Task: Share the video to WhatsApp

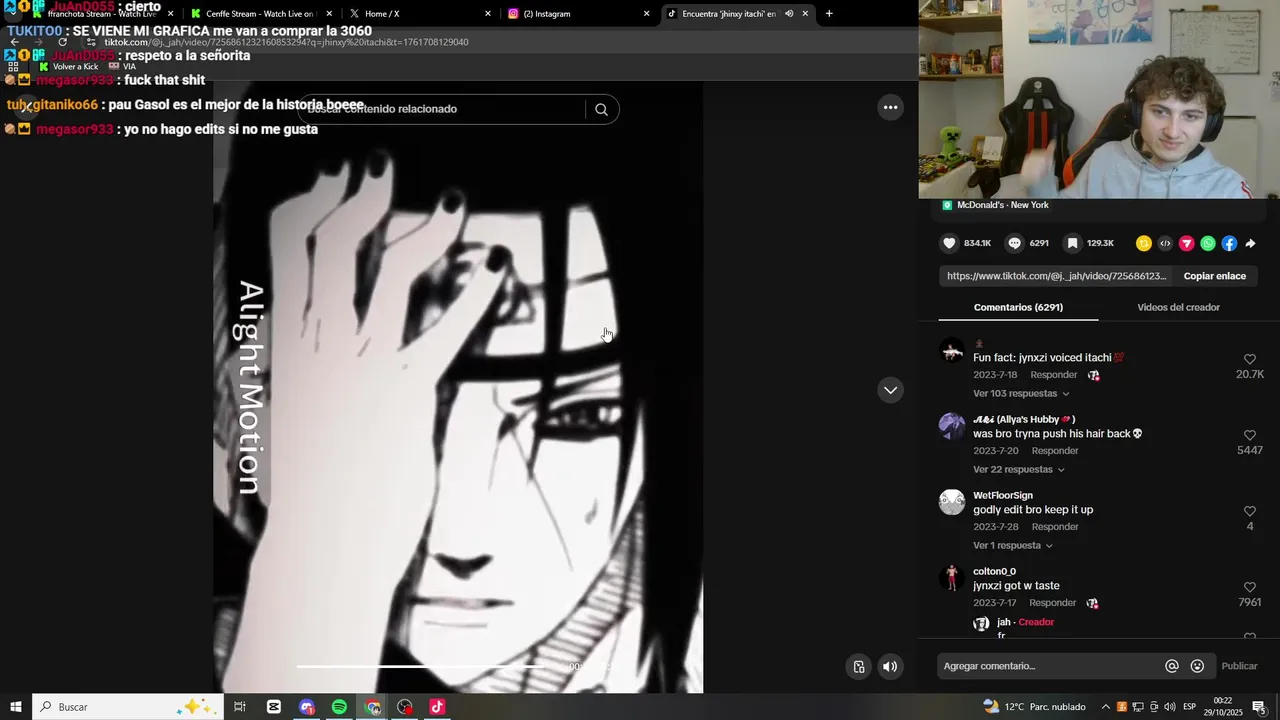Action: pyautogui.click(x=1208, y=243)
